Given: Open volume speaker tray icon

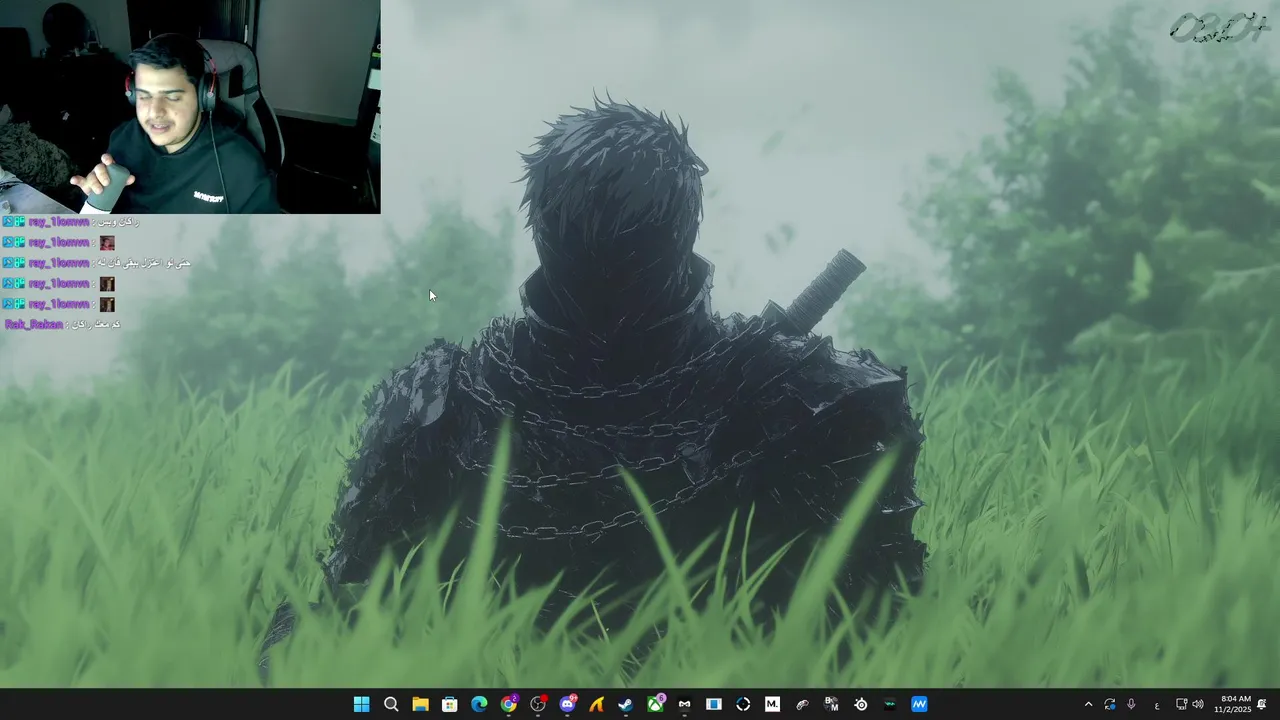Looking at the screenshot, I should point(1198,705).
